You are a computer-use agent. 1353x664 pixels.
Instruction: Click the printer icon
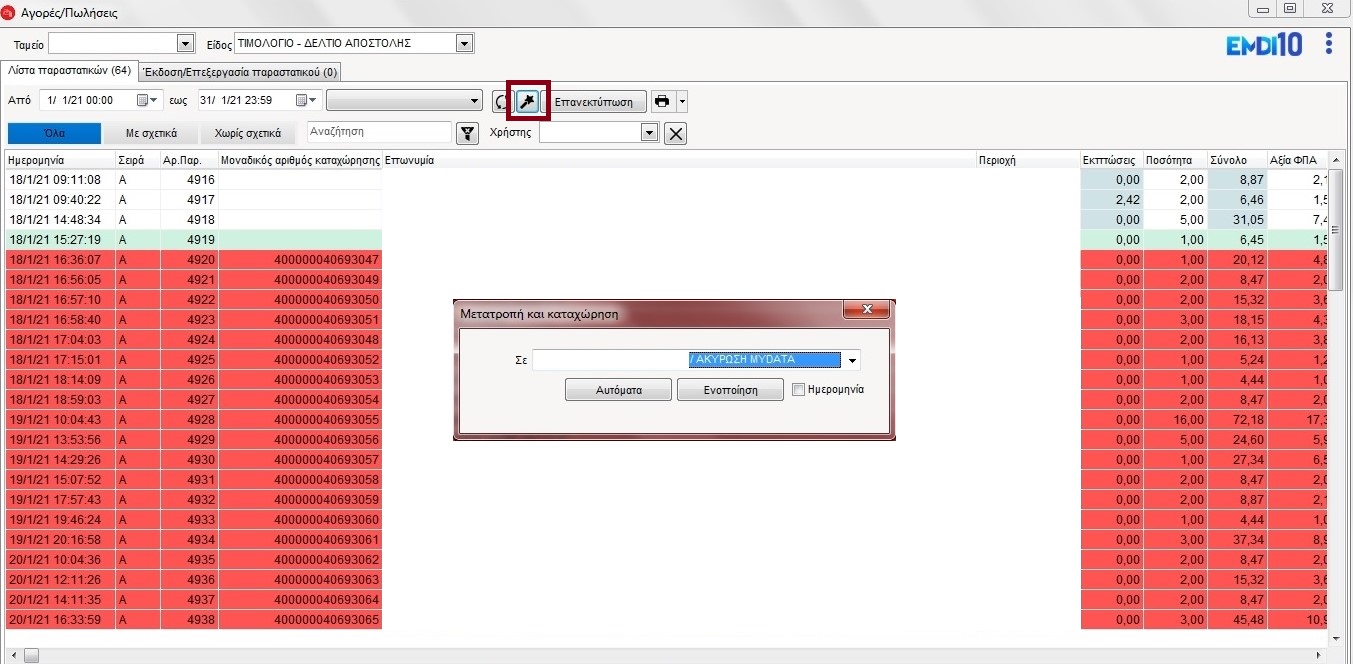click(x=662, y=101)
